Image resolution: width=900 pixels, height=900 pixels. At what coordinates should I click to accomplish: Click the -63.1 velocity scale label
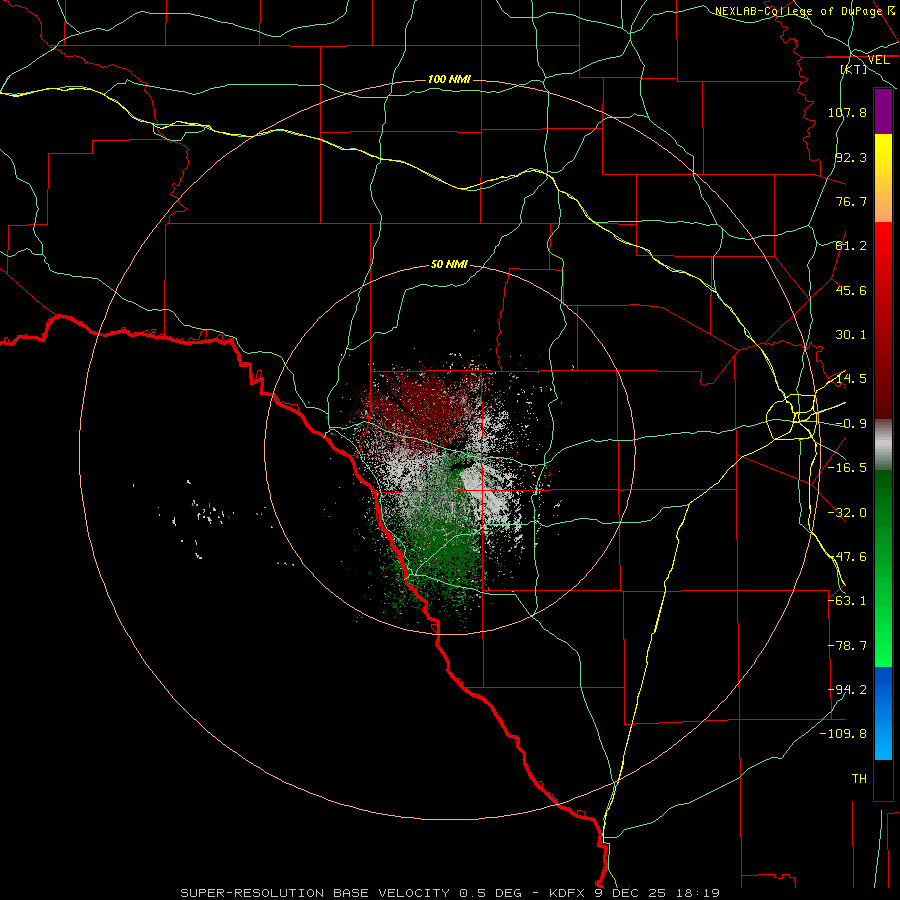click(x=847, y=601)
